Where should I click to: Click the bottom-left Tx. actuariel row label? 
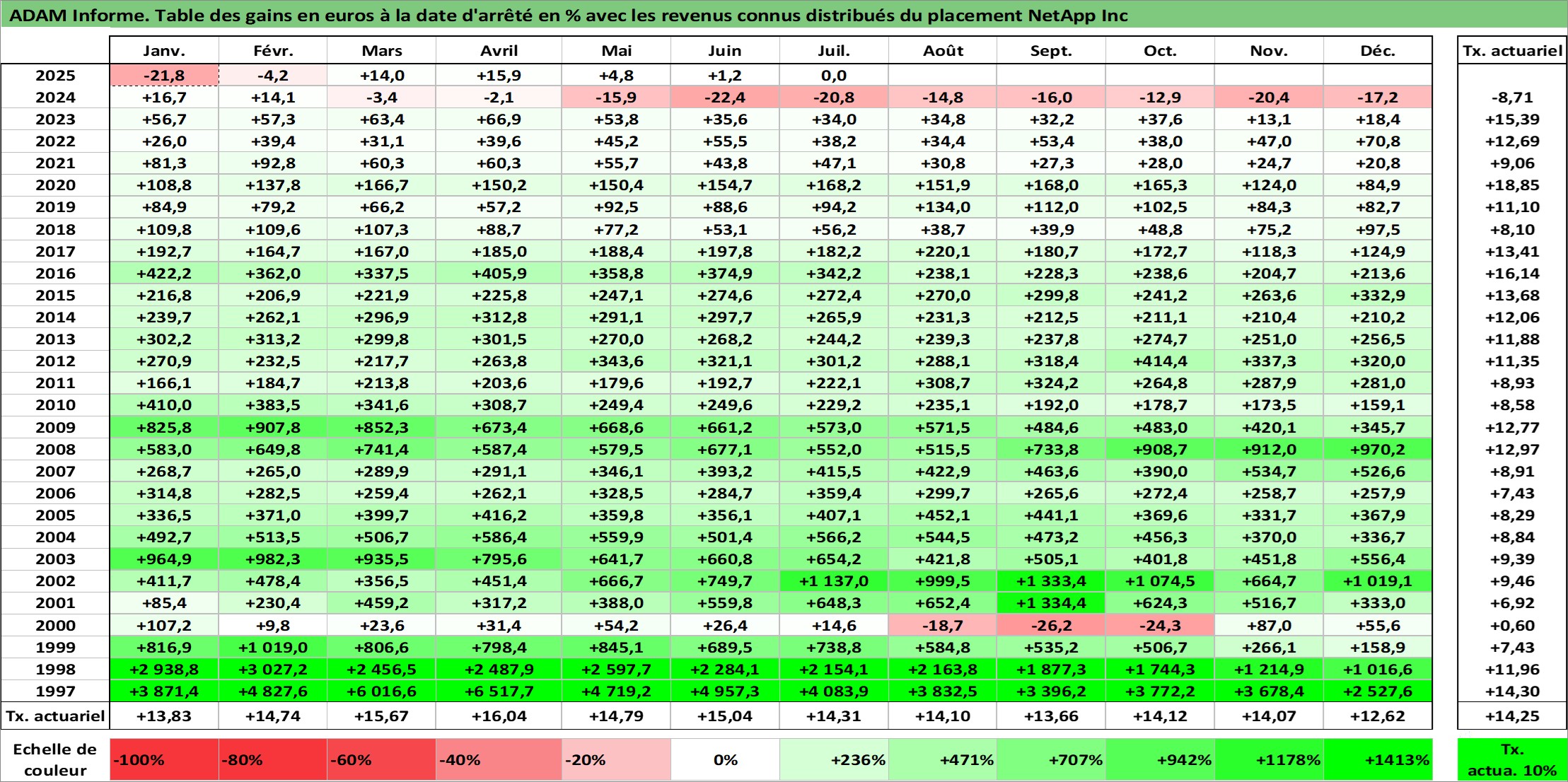click(55, 716)
